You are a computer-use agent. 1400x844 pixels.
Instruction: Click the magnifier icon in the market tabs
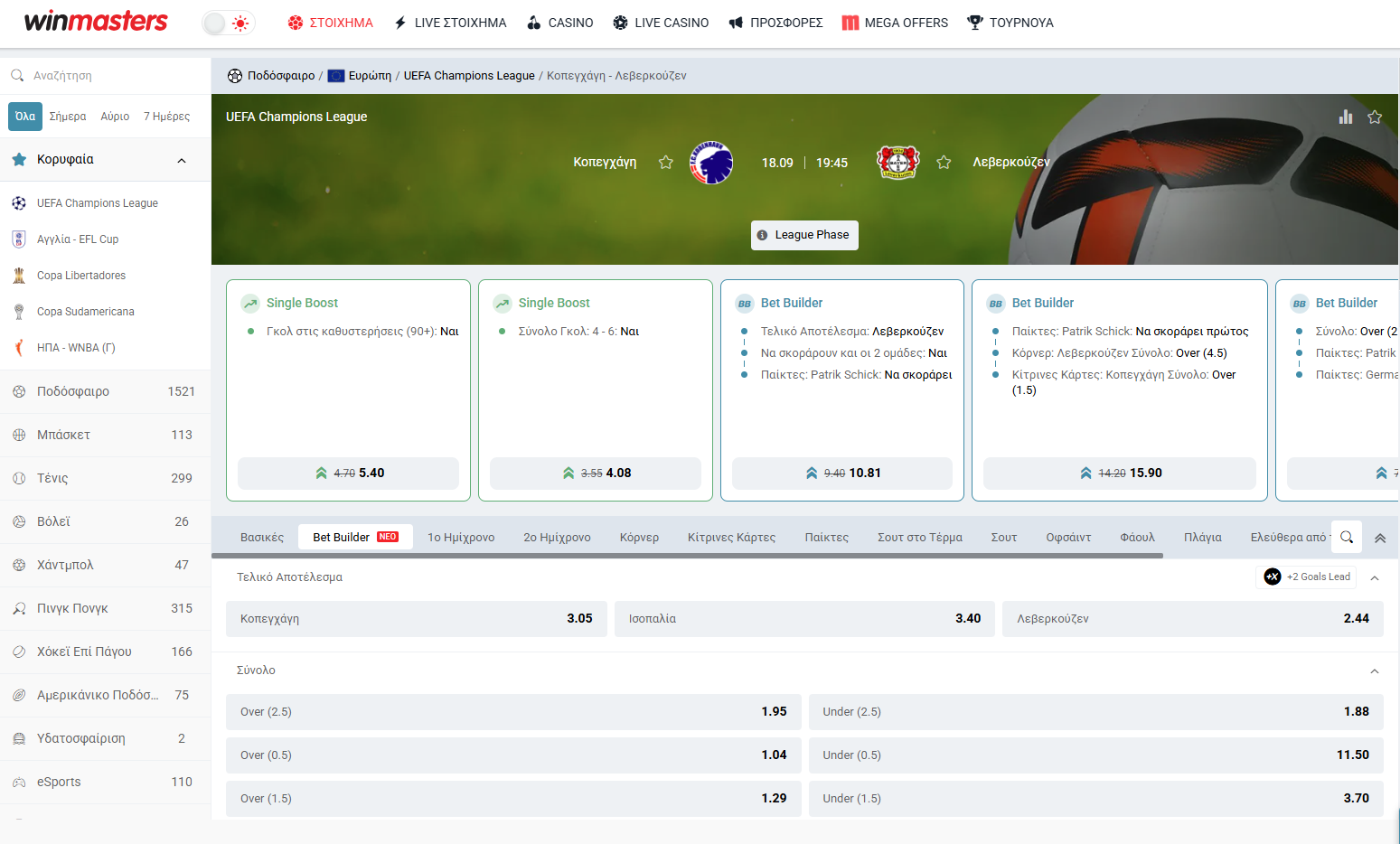click(x=1346, y=537)
